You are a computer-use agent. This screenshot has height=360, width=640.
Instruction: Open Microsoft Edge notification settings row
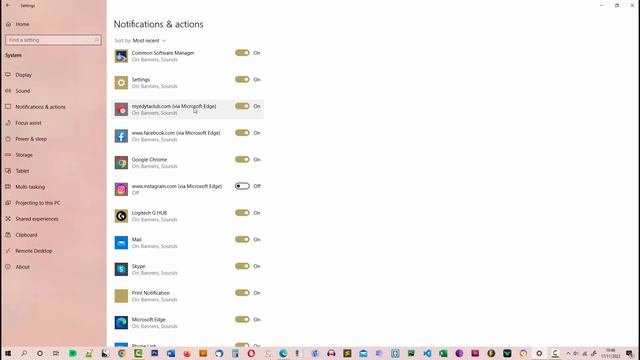pos(188,322)
